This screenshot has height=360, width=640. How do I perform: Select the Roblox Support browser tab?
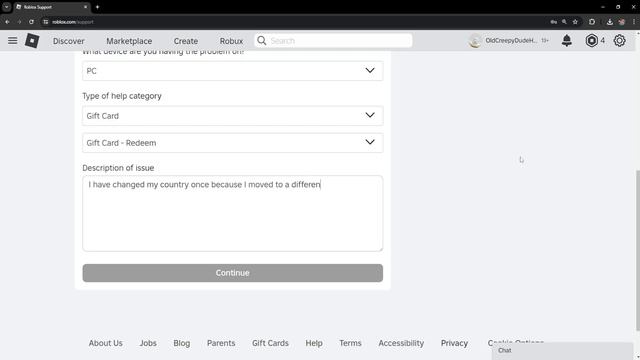coord(51,7)
